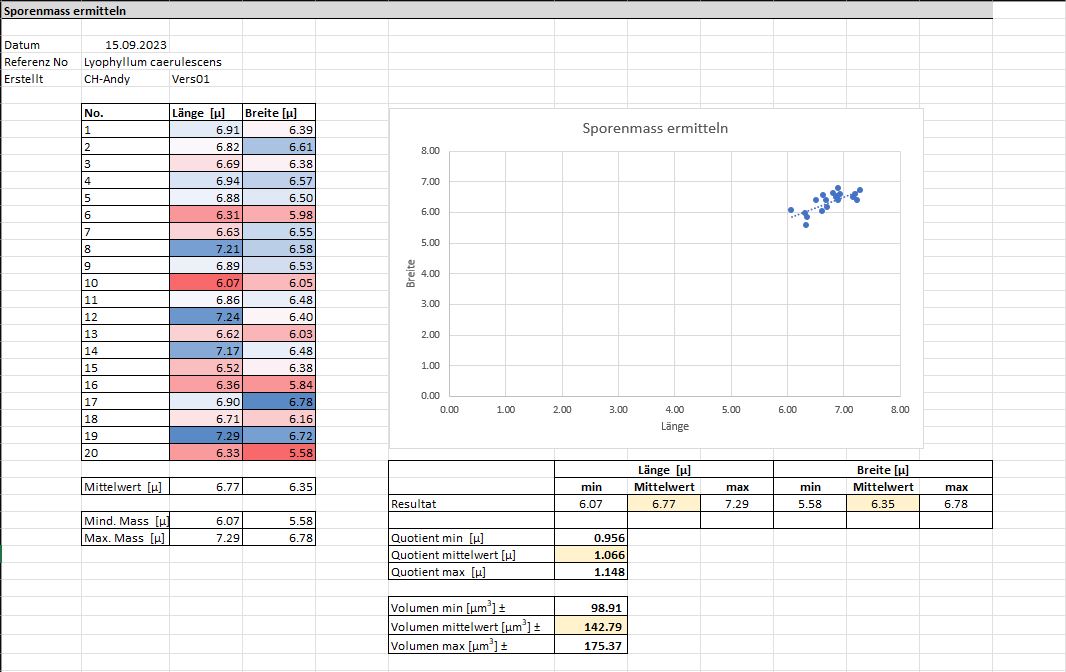The width and height of the screenshot is (1066, 672).
Task: Select the dark blue cell with value 7.24
Action: (207, 317)
